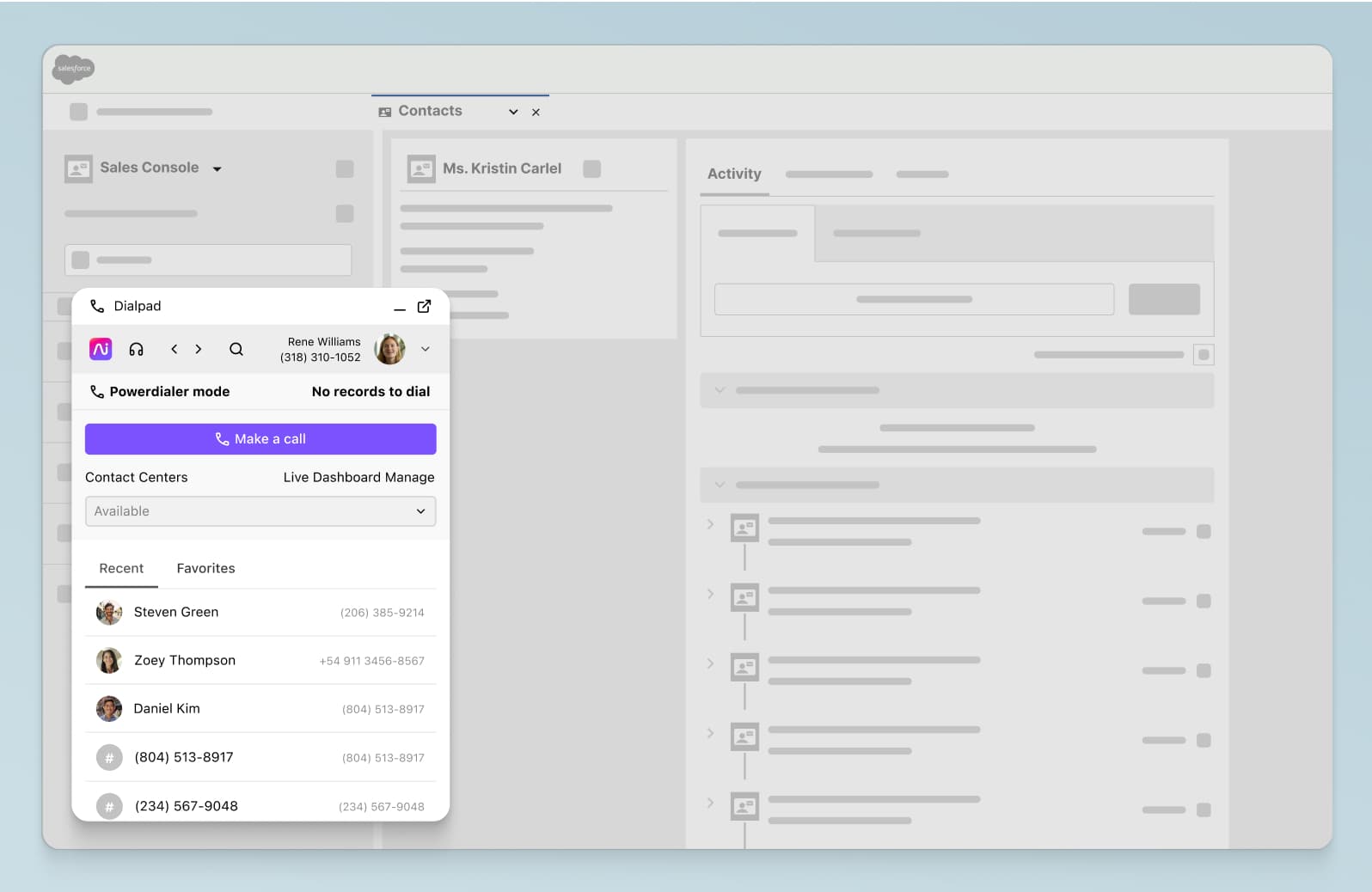Switch to the Favorites tab

pos(205,568)
